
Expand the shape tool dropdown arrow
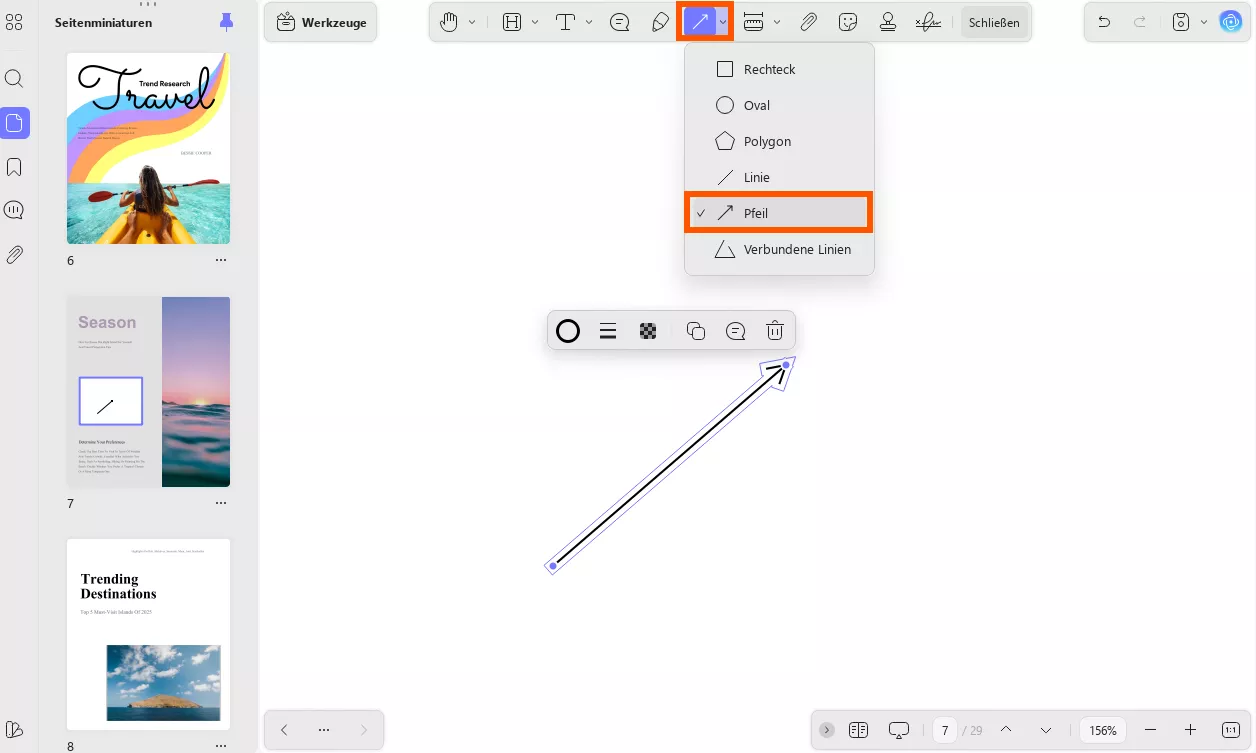pyautogui.click(x=722, y=22)
